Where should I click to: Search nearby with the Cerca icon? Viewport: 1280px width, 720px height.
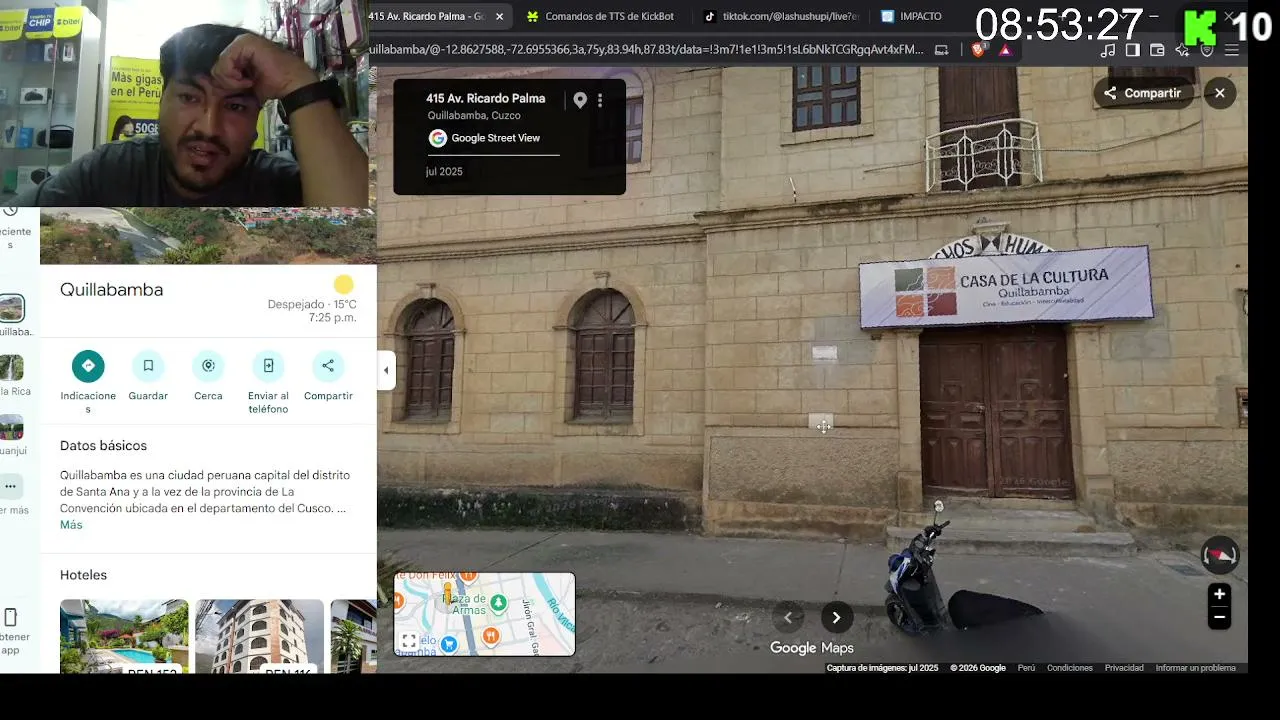[208, 366]
